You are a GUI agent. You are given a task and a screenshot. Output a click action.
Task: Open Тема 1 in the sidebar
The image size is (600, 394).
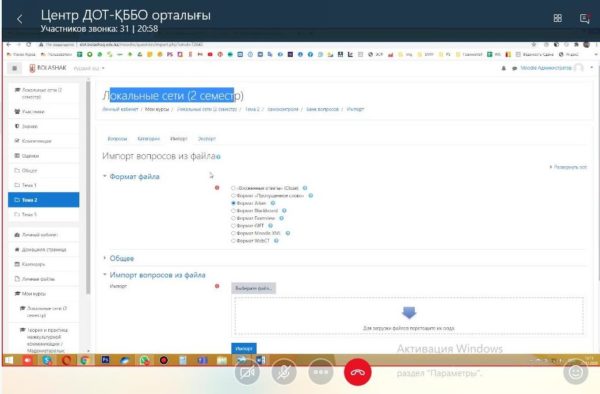(x=44, y=185)
